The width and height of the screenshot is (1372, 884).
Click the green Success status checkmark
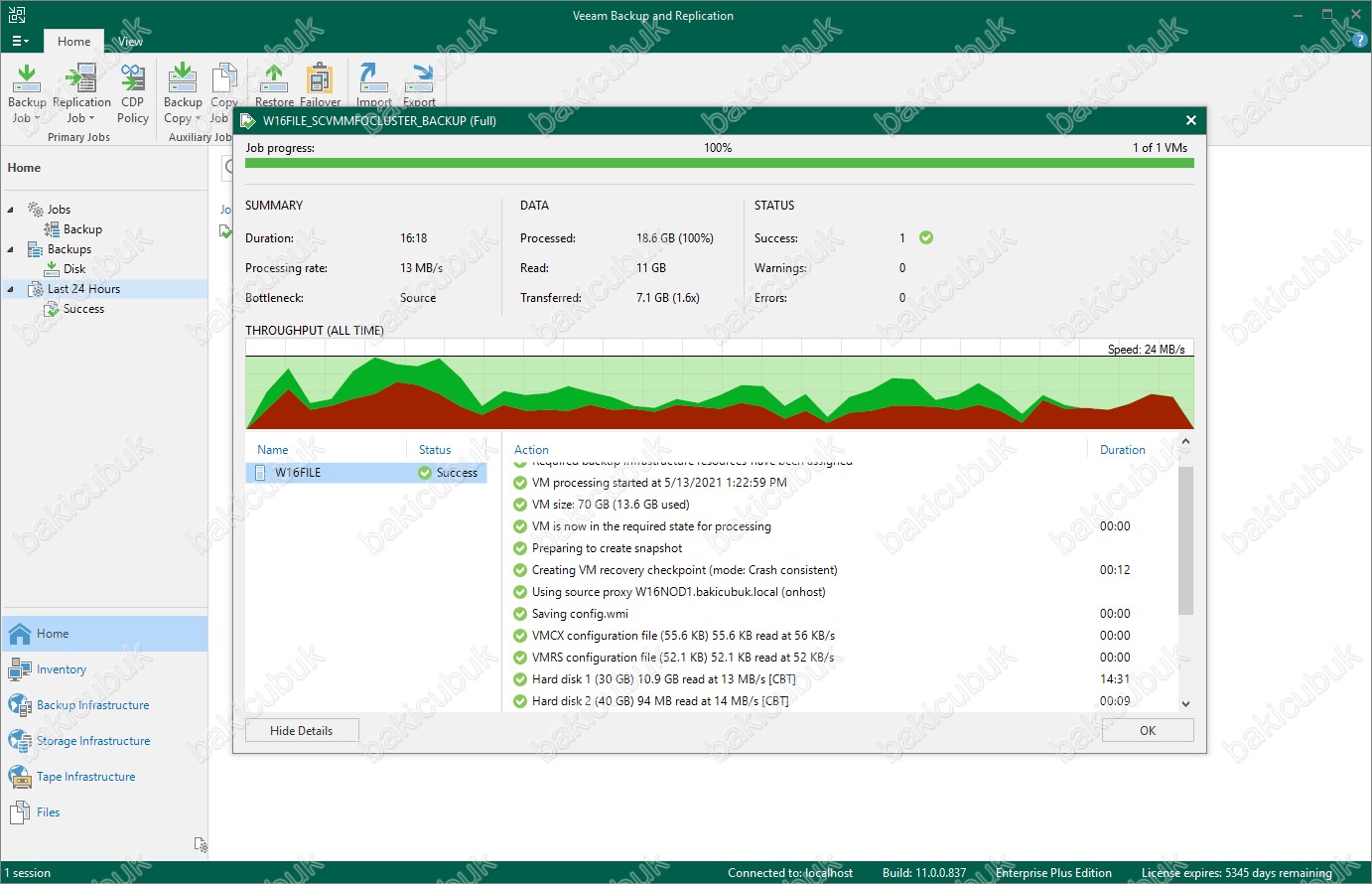tap(926, 237)
